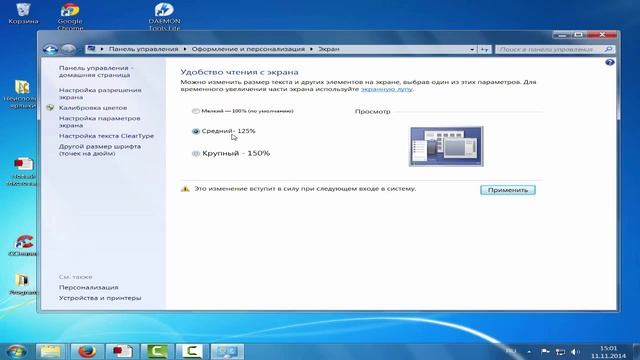Open the Recycle Bin desktop icon
Screen dimensions: 640x360
point(23,13)
